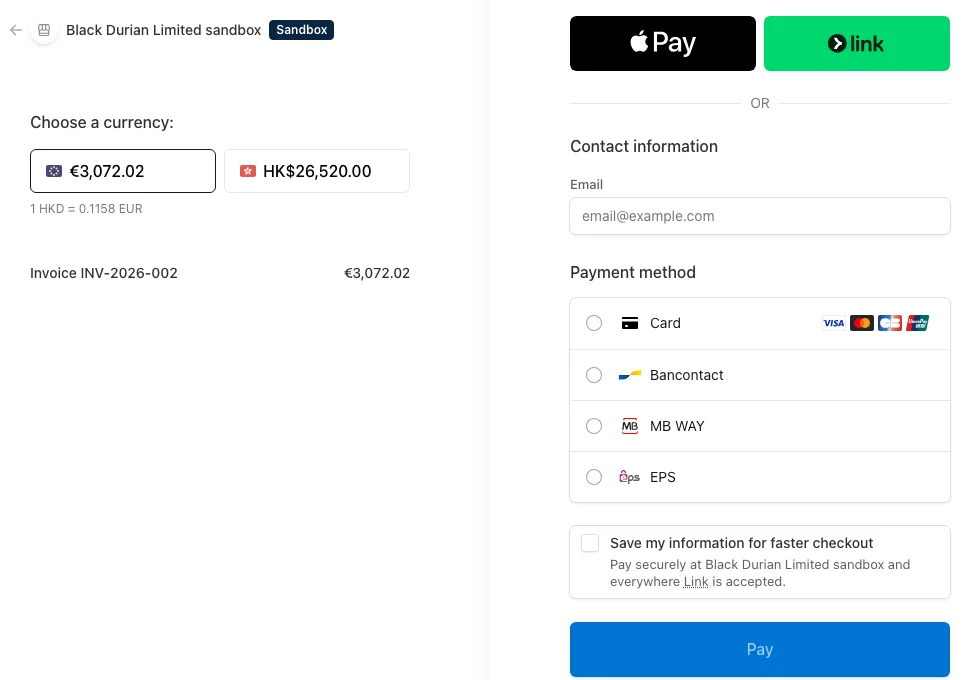Click the UnionPay logo icon
The image size is (970, 680).
click(917, 323)
